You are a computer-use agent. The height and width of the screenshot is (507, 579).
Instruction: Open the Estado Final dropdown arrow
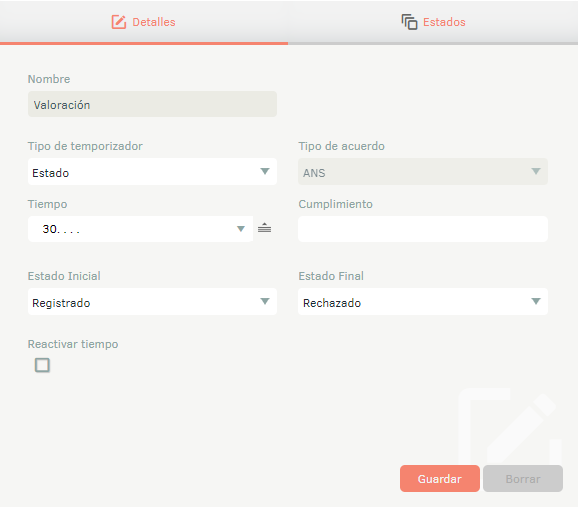tap(536, 301)
